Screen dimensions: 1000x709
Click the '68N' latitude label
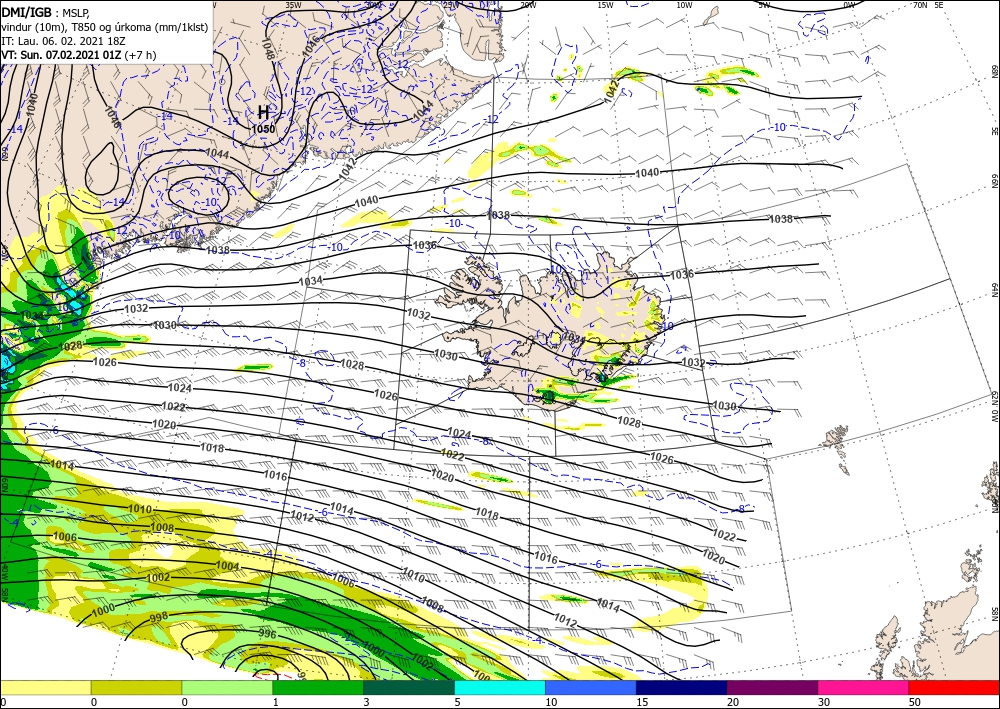(994, 71)
